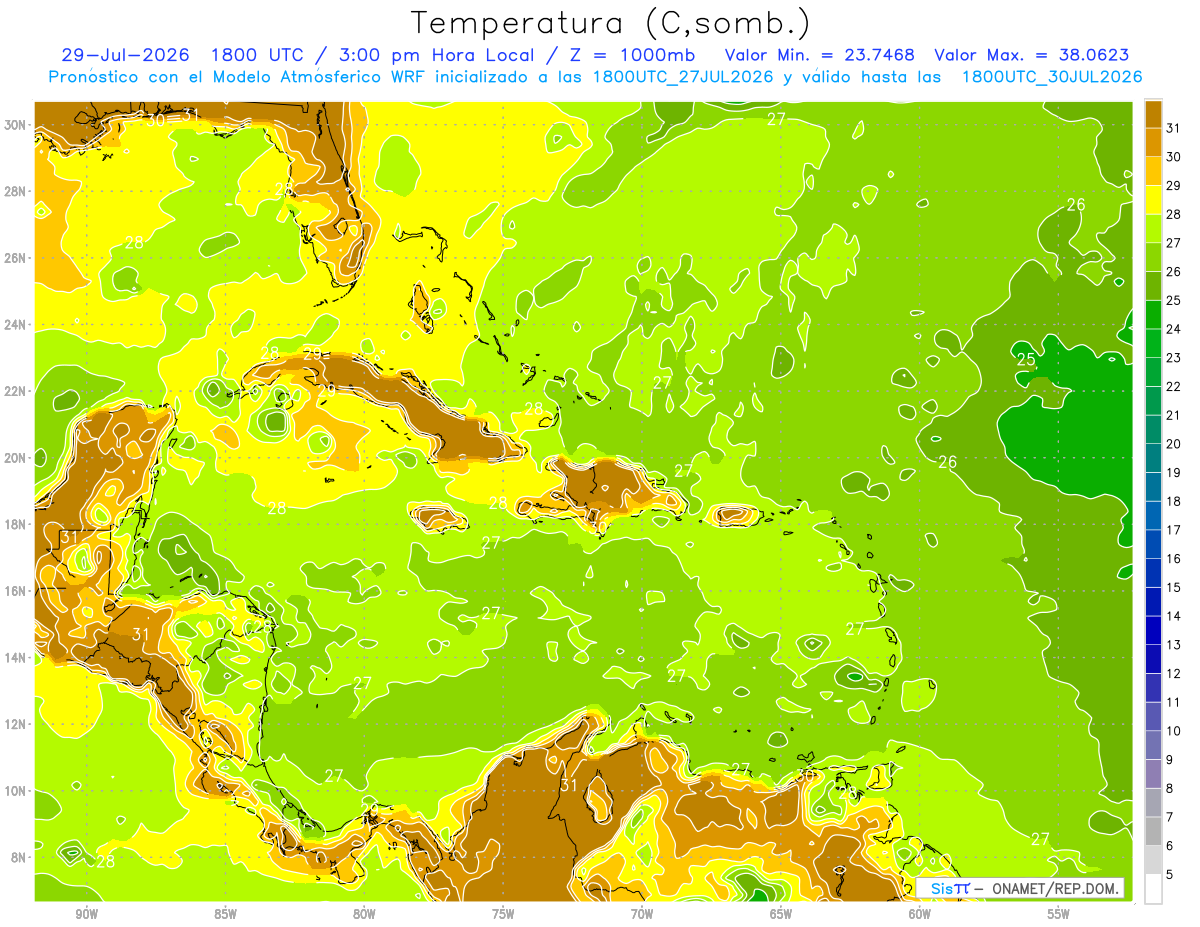Click the '22N' latitude axis label
Viewport: 1200px width, 927px height.
[x=16, y=391]
